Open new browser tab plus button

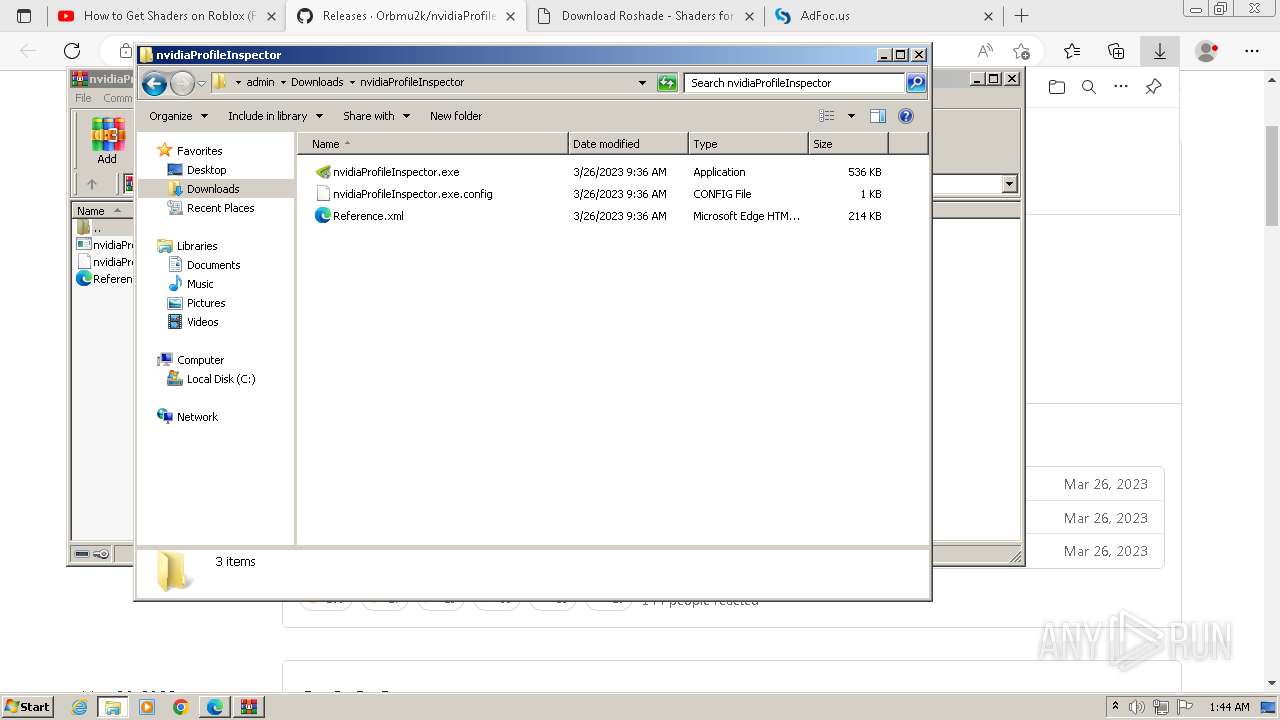click(x=1021, y=16)
